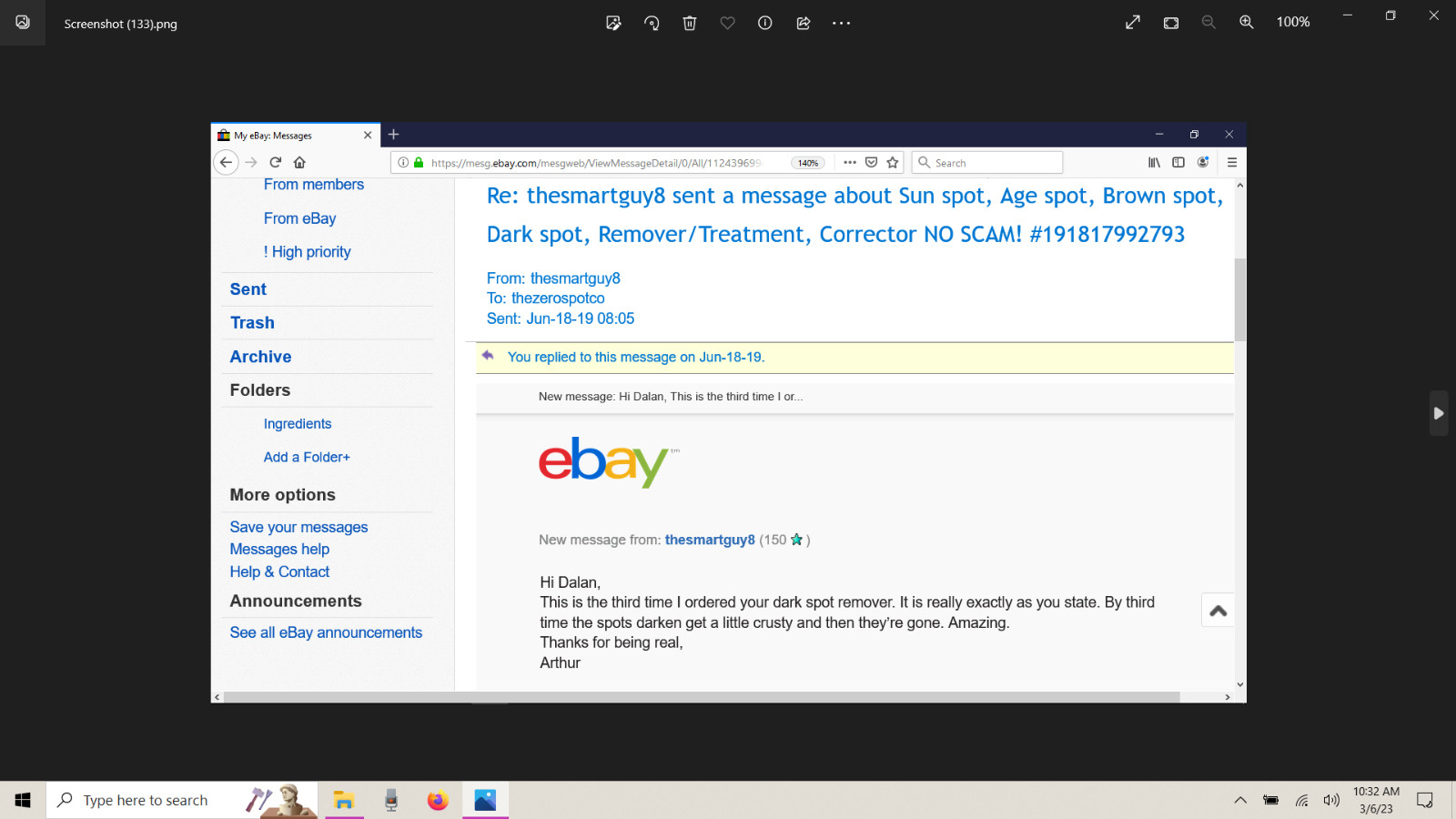Open the Windows Start menu
The image size is (1456, 819).
click(23, 800)
